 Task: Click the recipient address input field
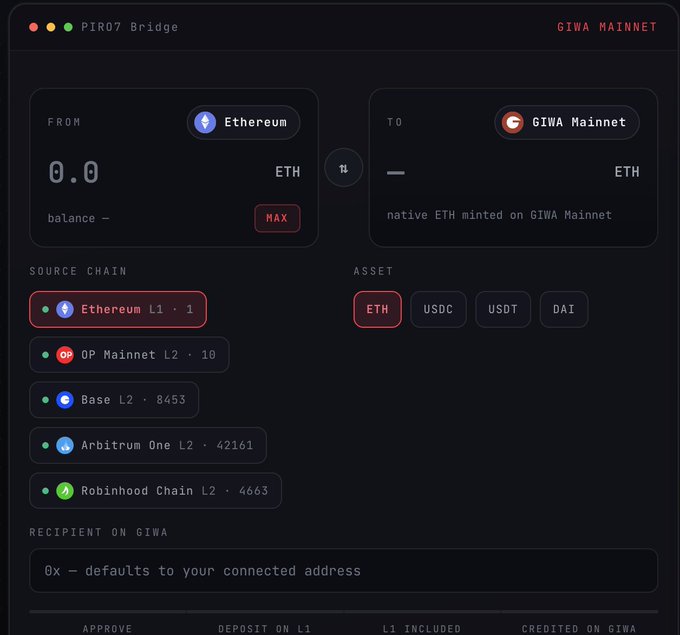(343, 571)
